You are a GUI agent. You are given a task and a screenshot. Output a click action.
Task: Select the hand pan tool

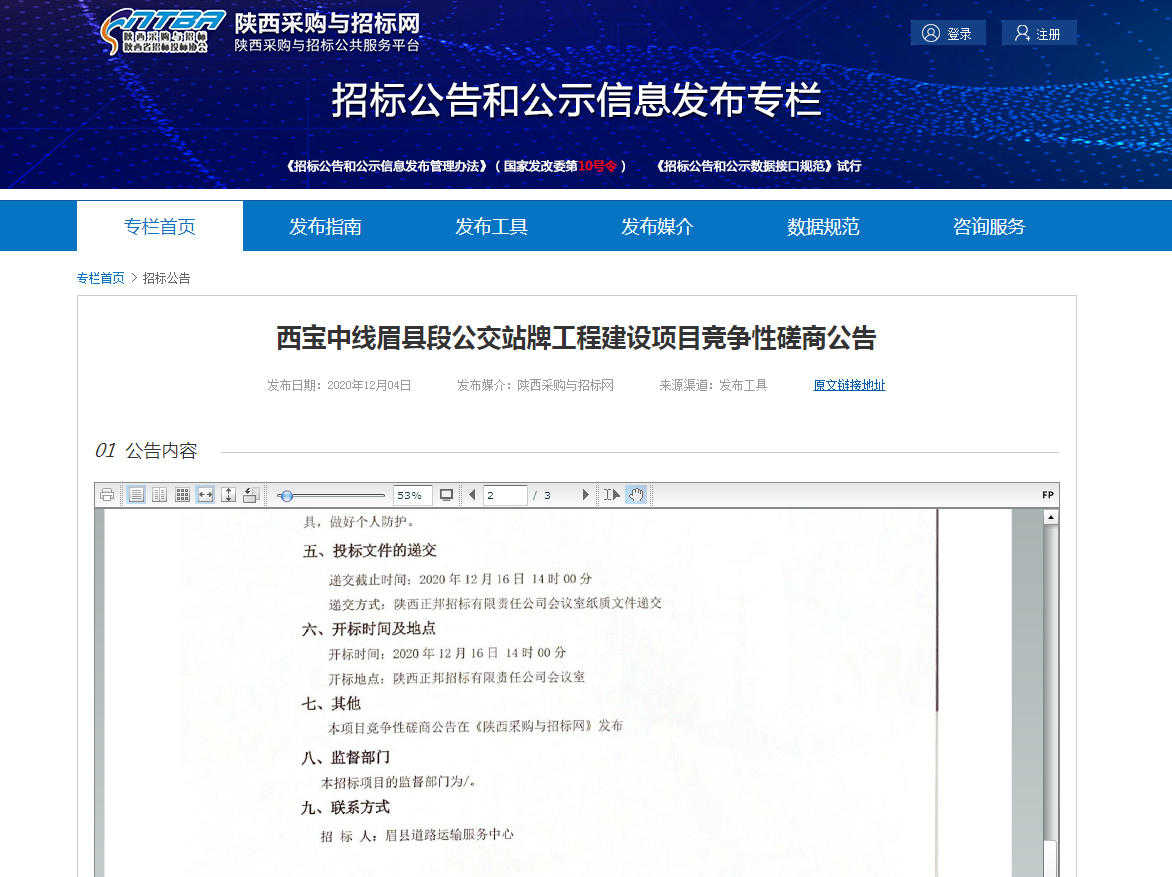point(636,495)
